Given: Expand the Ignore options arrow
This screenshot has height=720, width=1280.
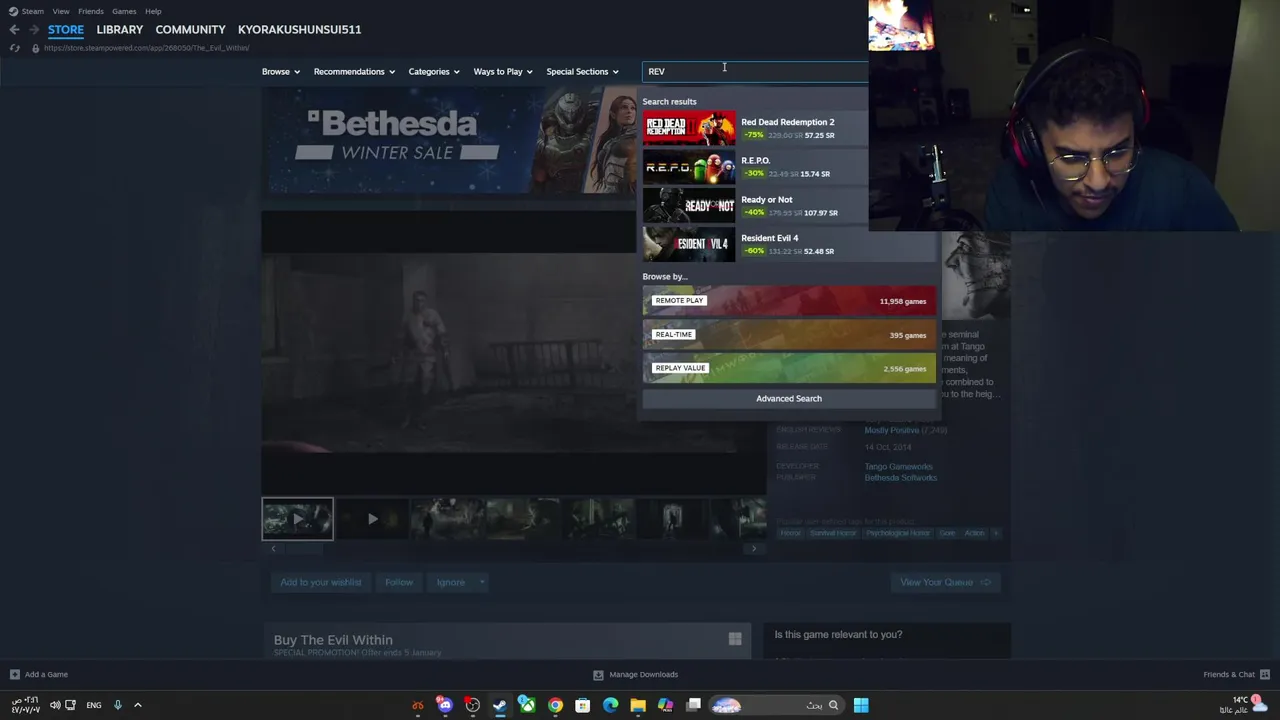Looking at the screenshot, I should tap(481, 582).
